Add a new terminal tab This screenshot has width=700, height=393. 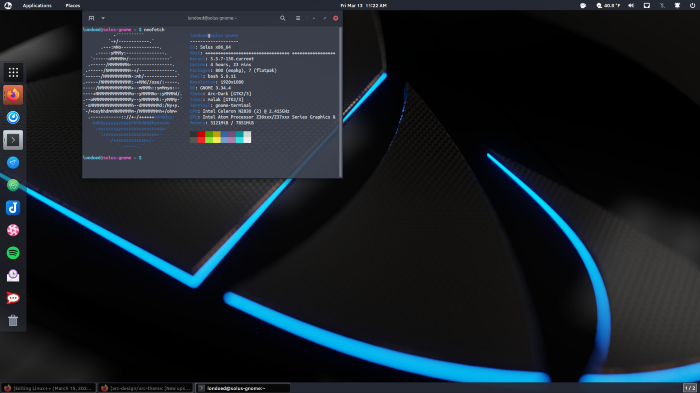(92, 18)
